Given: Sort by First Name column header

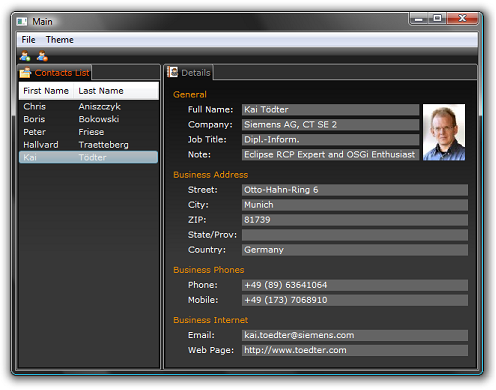Looking at the screenshot, I should [x=46, y=91].
